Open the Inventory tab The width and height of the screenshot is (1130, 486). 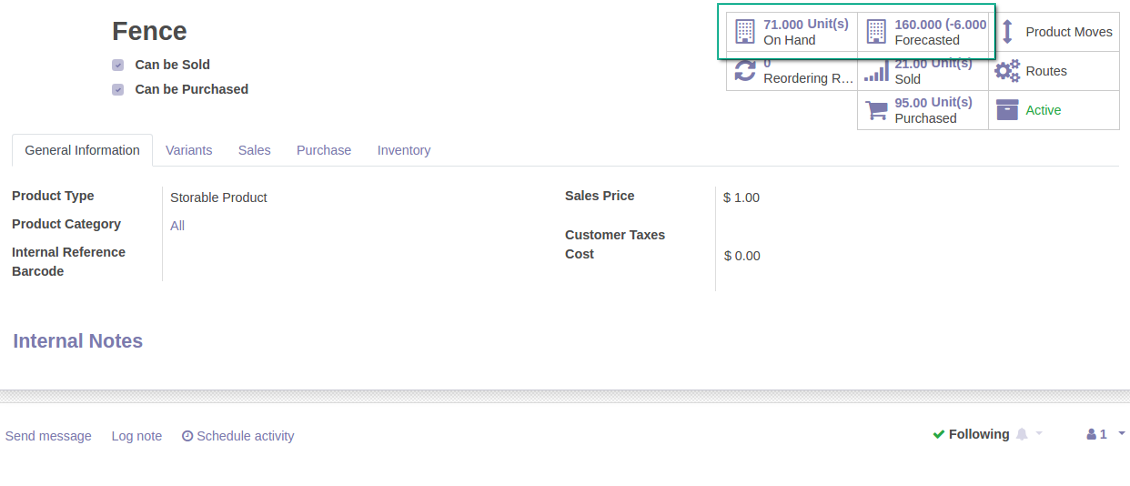[x=404, y=150]
